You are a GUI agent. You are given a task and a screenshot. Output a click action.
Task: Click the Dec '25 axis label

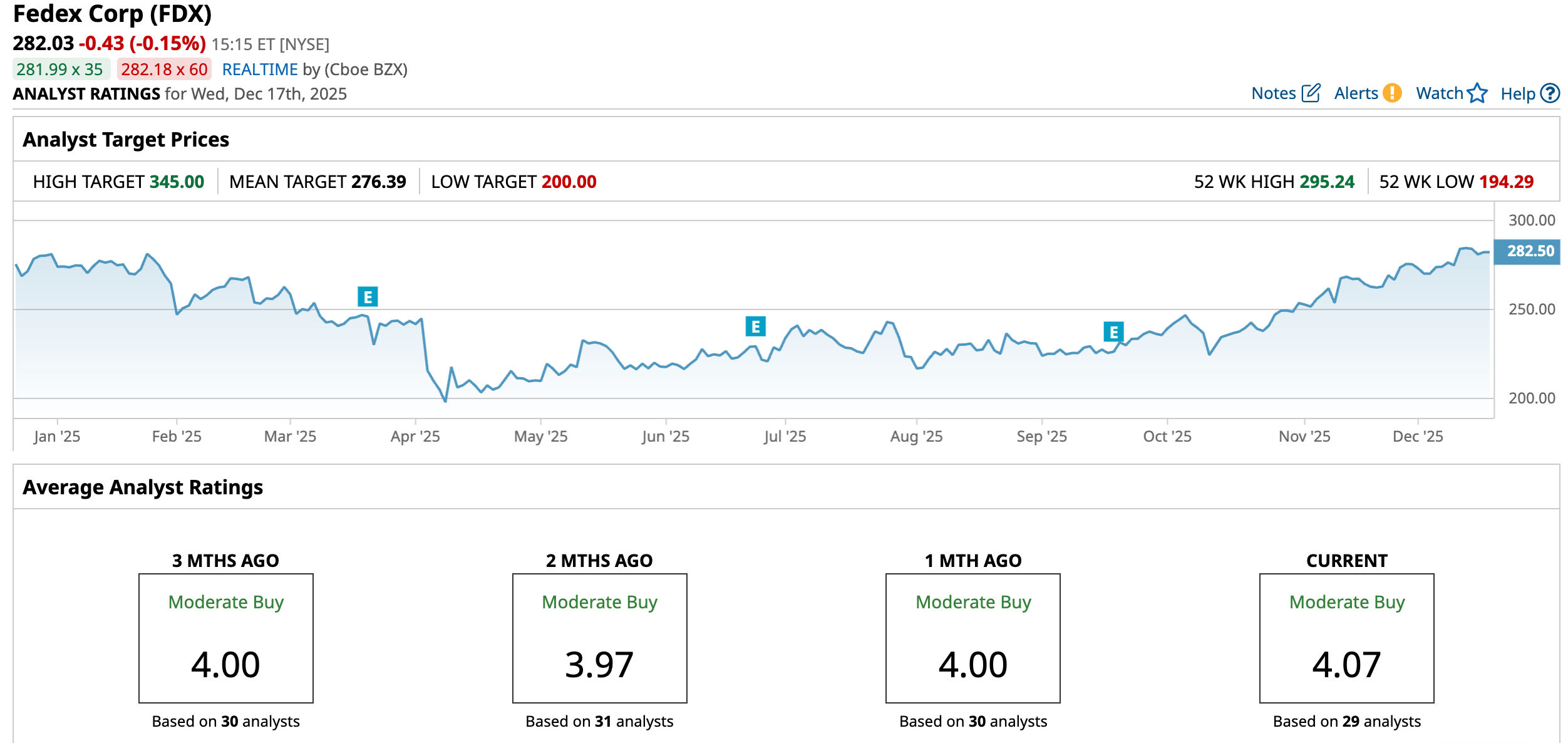point(1417,436)
